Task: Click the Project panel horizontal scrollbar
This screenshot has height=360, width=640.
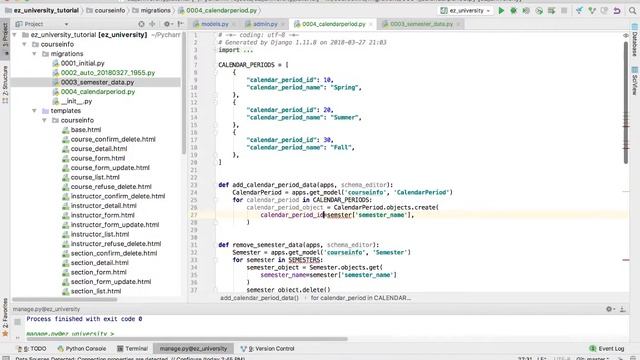Action: point(64,300)
